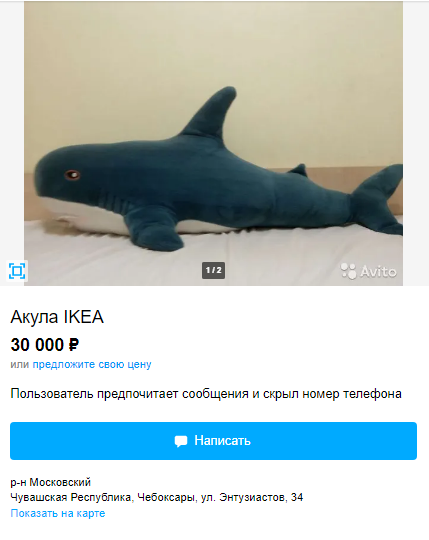The height and width of the screenshot is (540, 429).
Task: Click the hidden phone number notice text
Action: click(206, 394)
